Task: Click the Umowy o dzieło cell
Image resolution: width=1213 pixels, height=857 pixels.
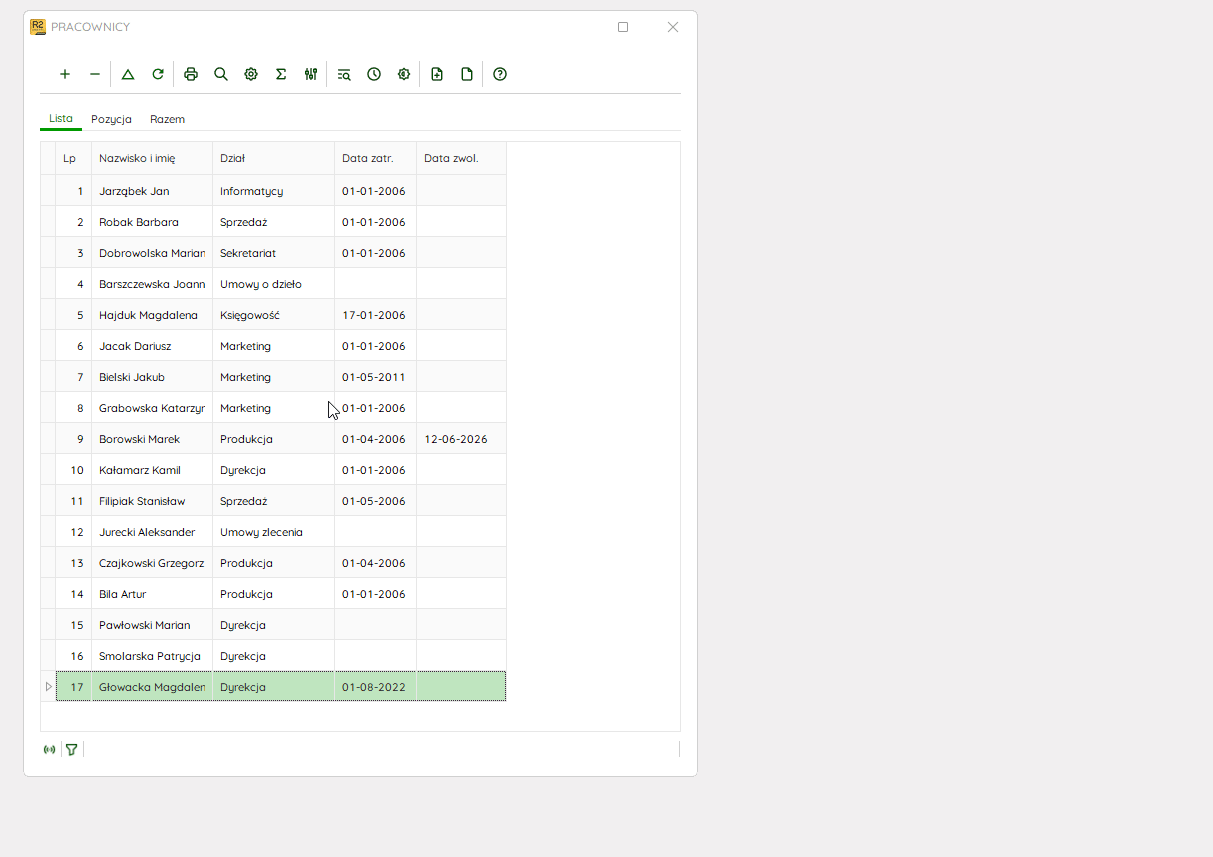Action: point(274,284)
